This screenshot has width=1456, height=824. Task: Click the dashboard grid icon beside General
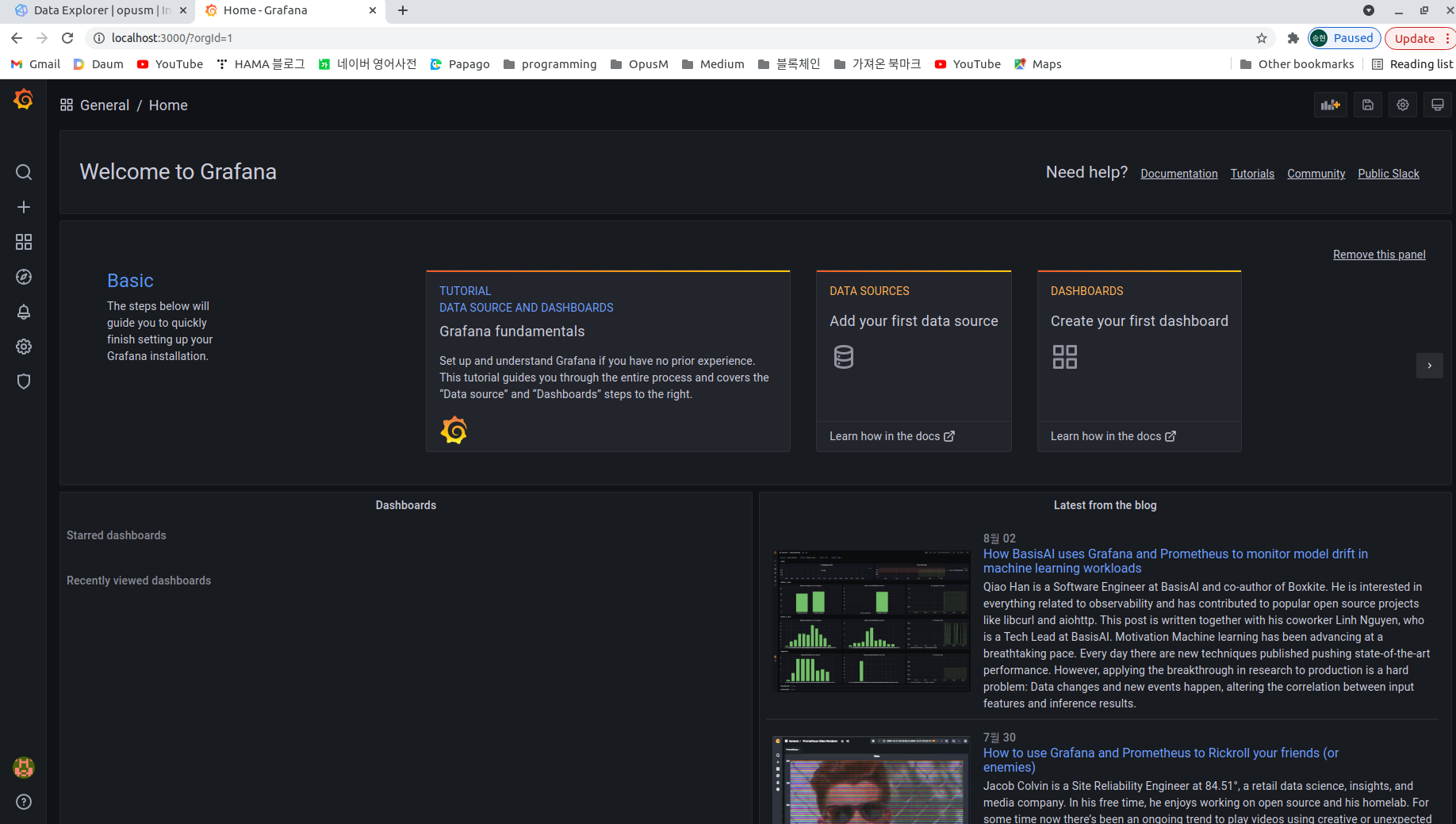(67, 105)
